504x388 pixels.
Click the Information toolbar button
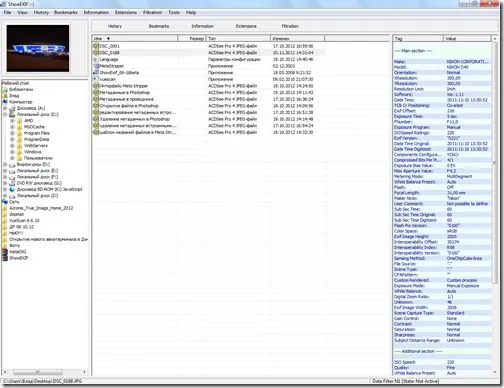pyautogui.click(x=202, y=26)
